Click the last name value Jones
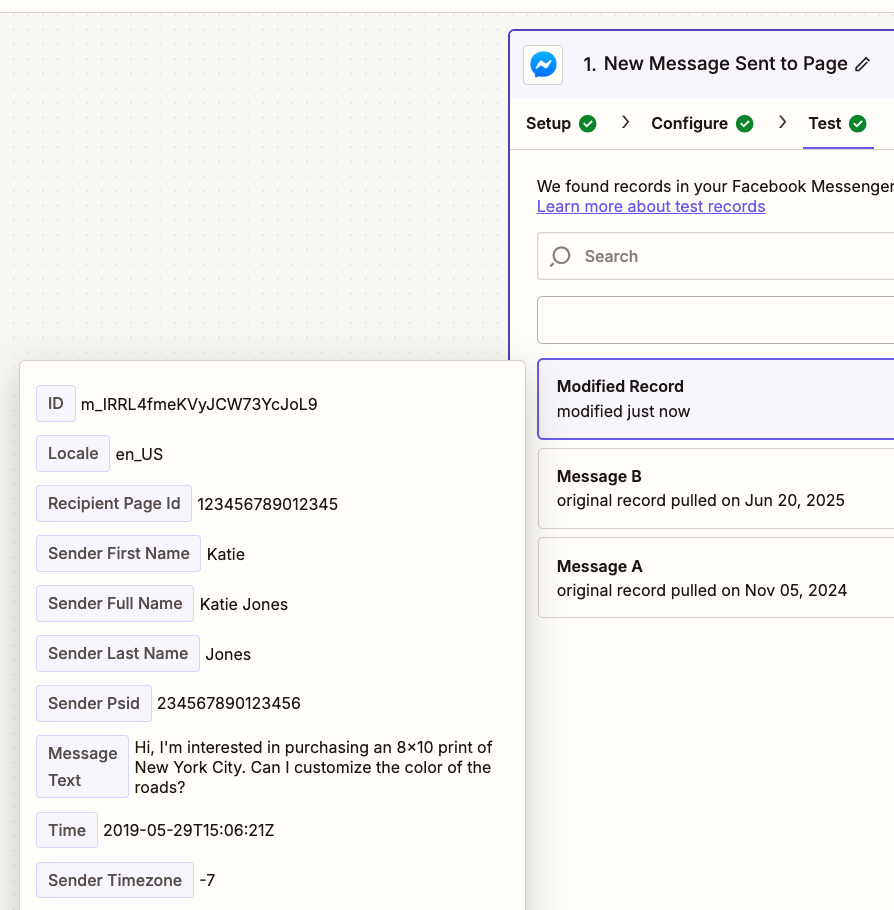Viewport: 894px width, 910px height. tap(228, 654)
